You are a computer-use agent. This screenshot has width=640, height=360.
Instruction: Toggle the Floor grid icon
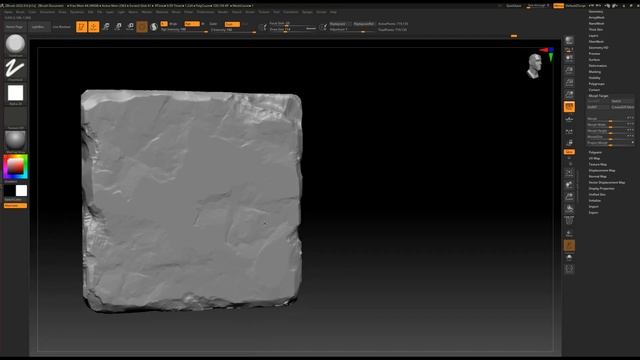pyautogui.click(x=569, y=119)
